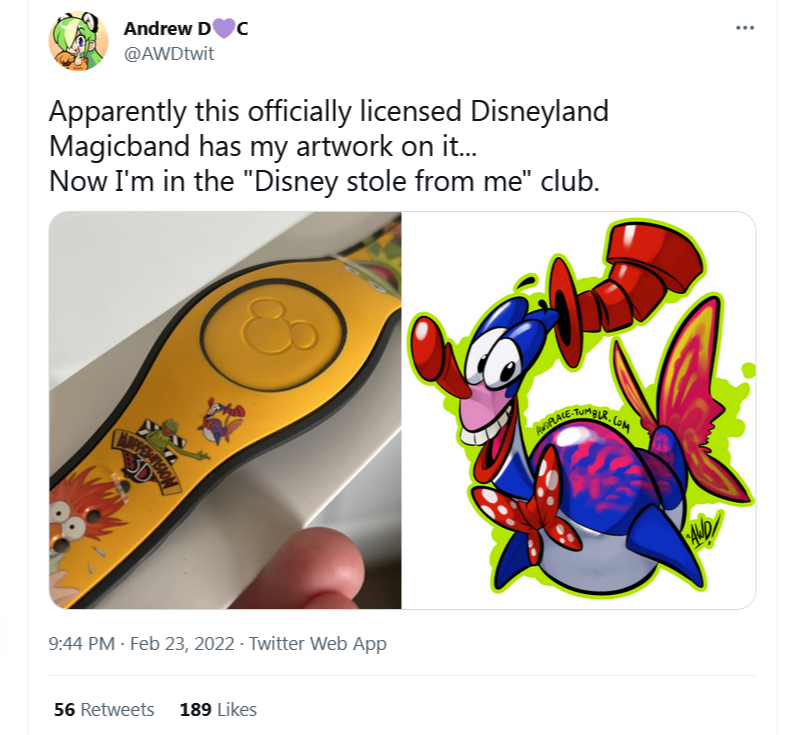Viewport: 785px width, 735px height.
Task: Click the awdplace.tumblr.com watermark text
Action: [x=582, y=421]
